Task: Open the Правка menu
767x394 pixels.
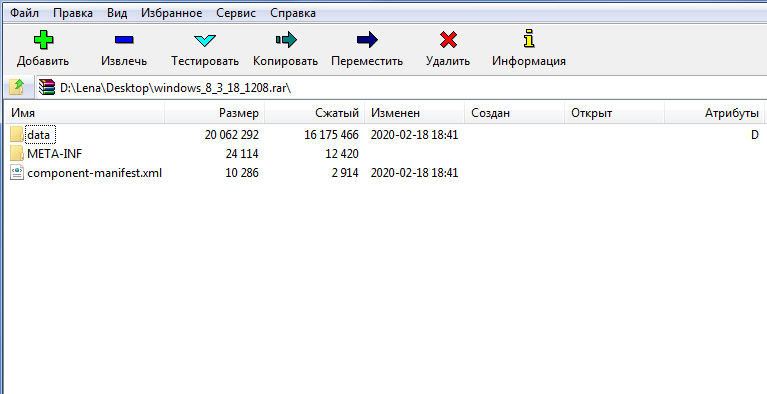Action: click(73, 13)
